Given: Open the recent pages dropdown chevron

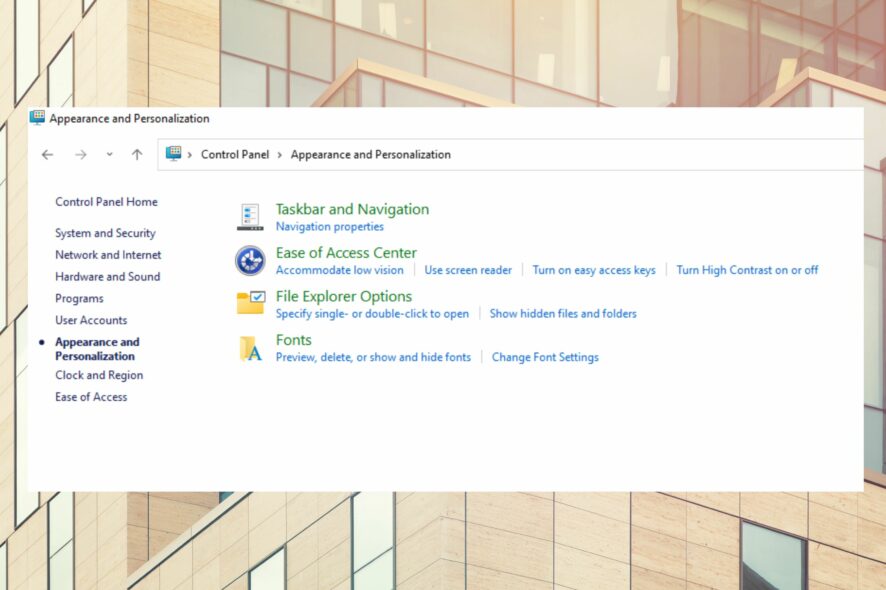Looking at the screenshot, I should (108, 154).
